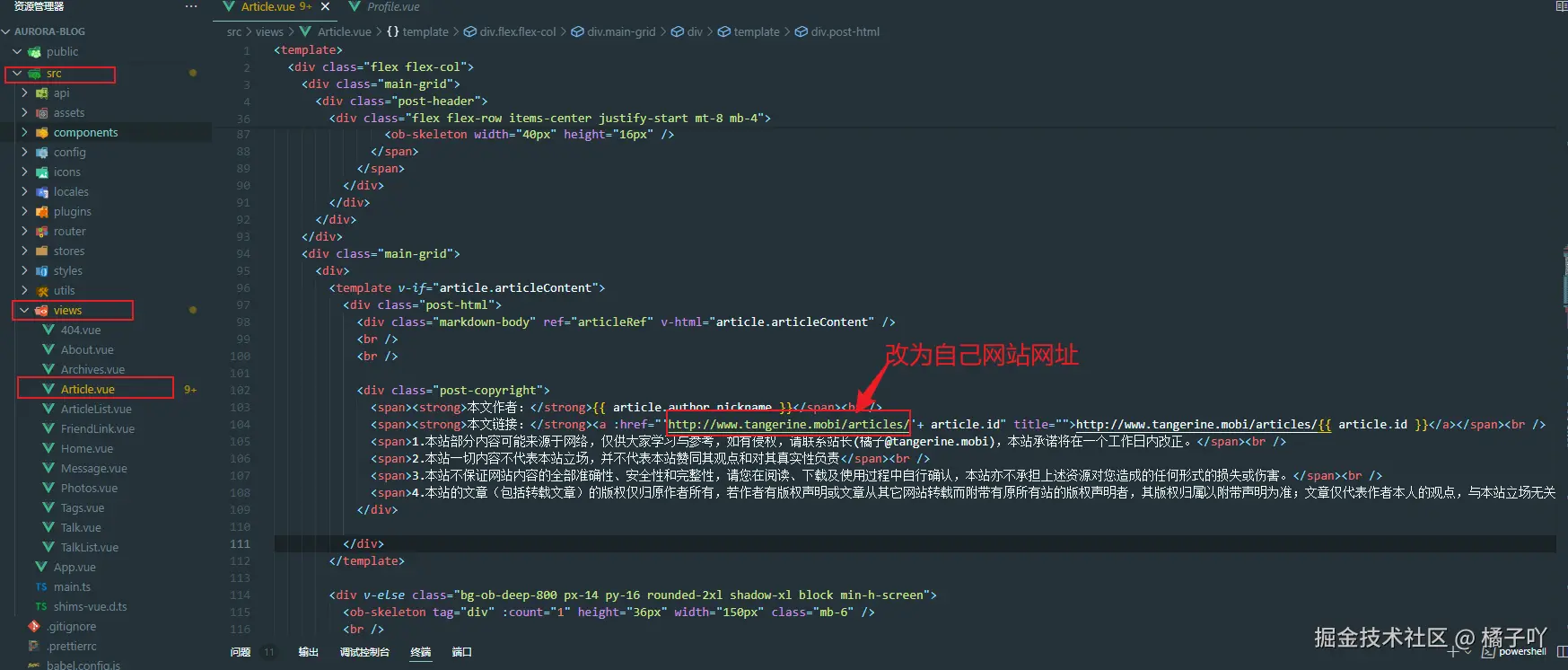Click Vue icon beside App.vue
1568x670 pixels.
[42, 567]
